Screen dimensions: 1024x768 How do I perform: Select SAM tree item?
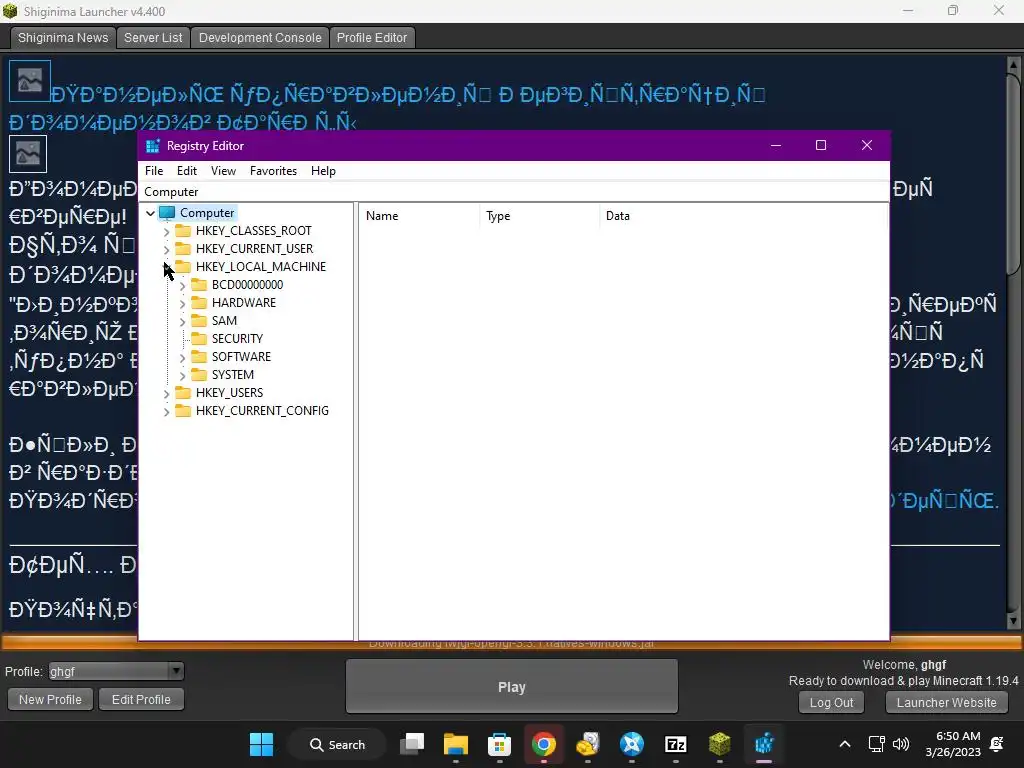coord(224,321)
